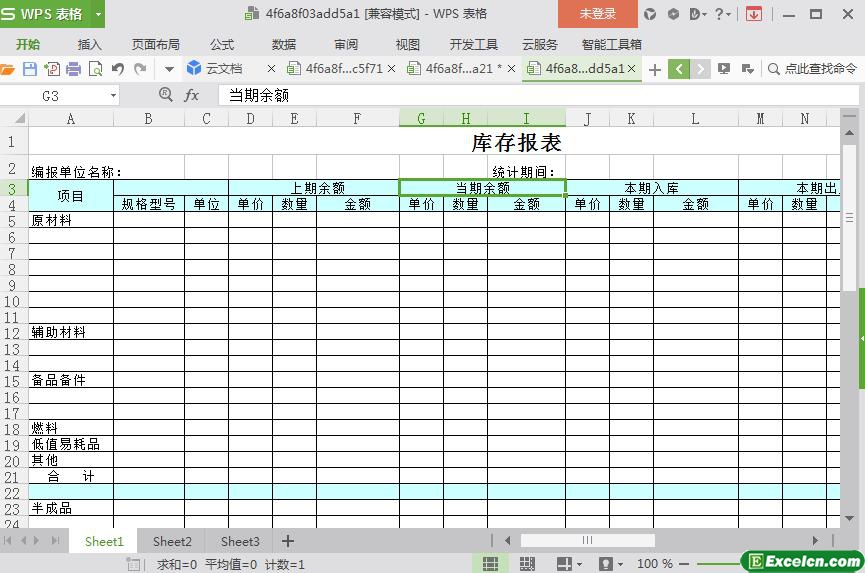Click the zoom magnifier beside the formula bar
865x573 pixels.
point(165,94)
